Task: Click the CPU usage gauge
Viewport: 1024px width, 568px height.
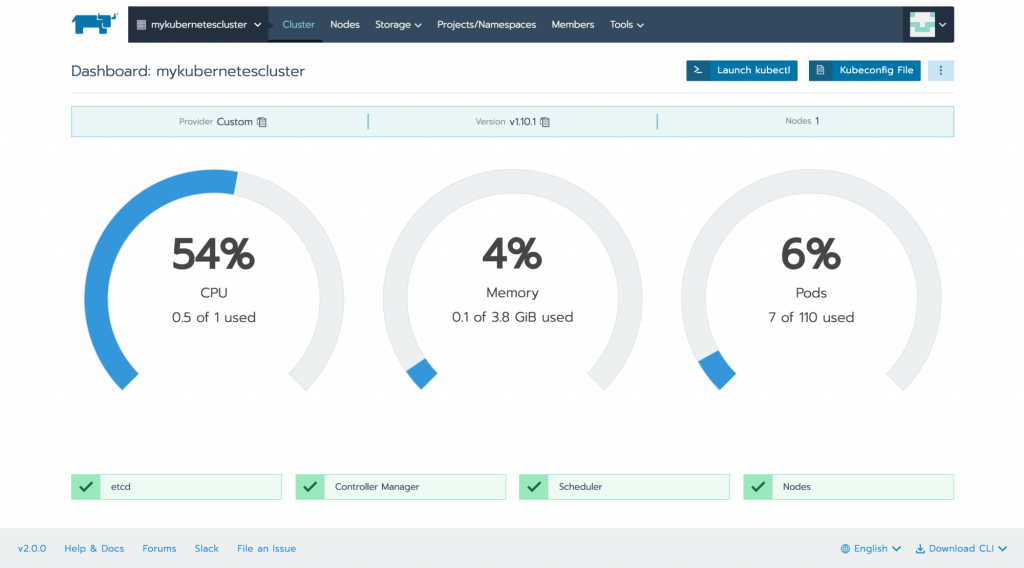Action: (213, 280)
